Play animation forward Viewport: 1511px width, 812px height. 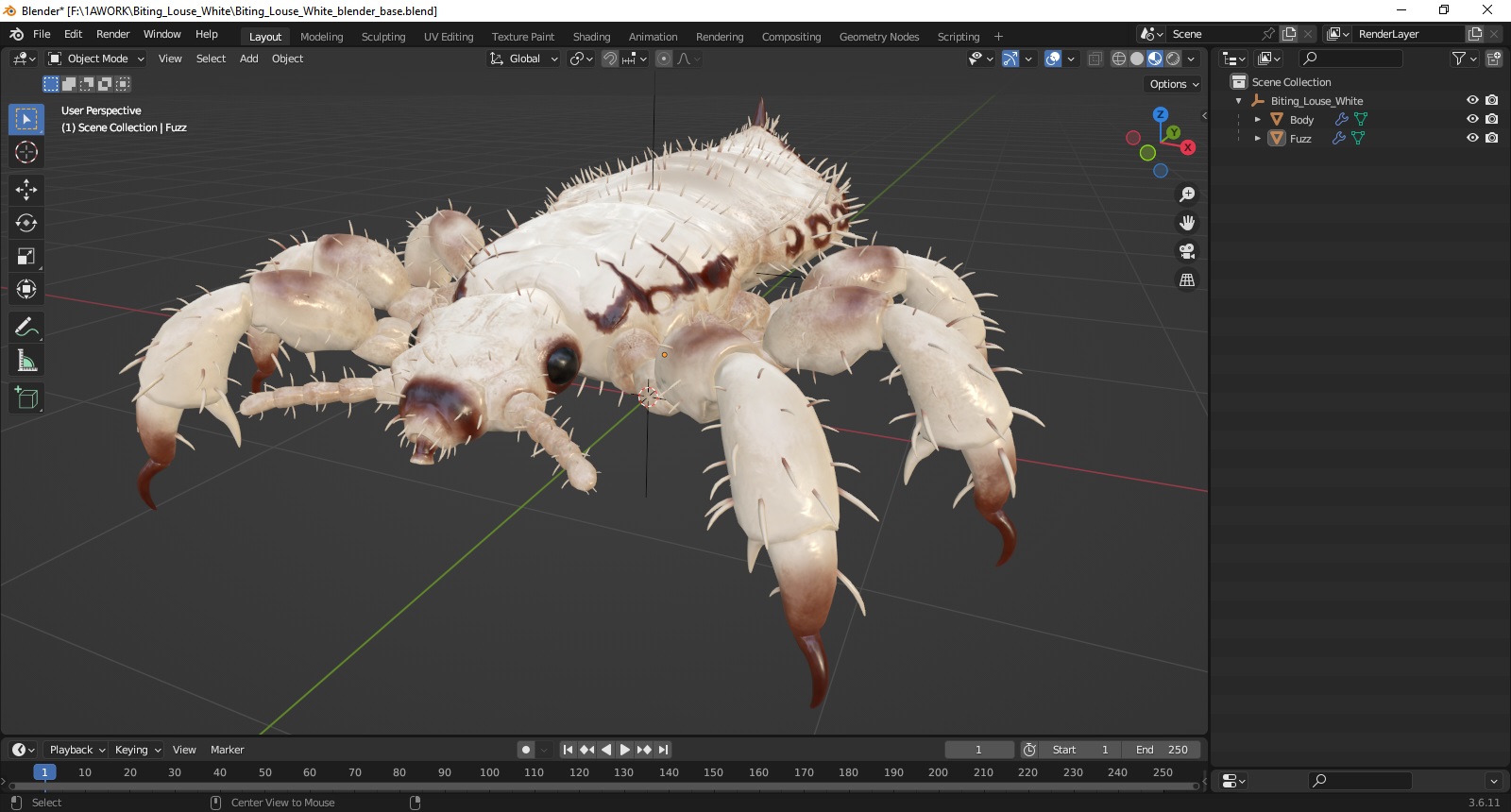(625, 750)
